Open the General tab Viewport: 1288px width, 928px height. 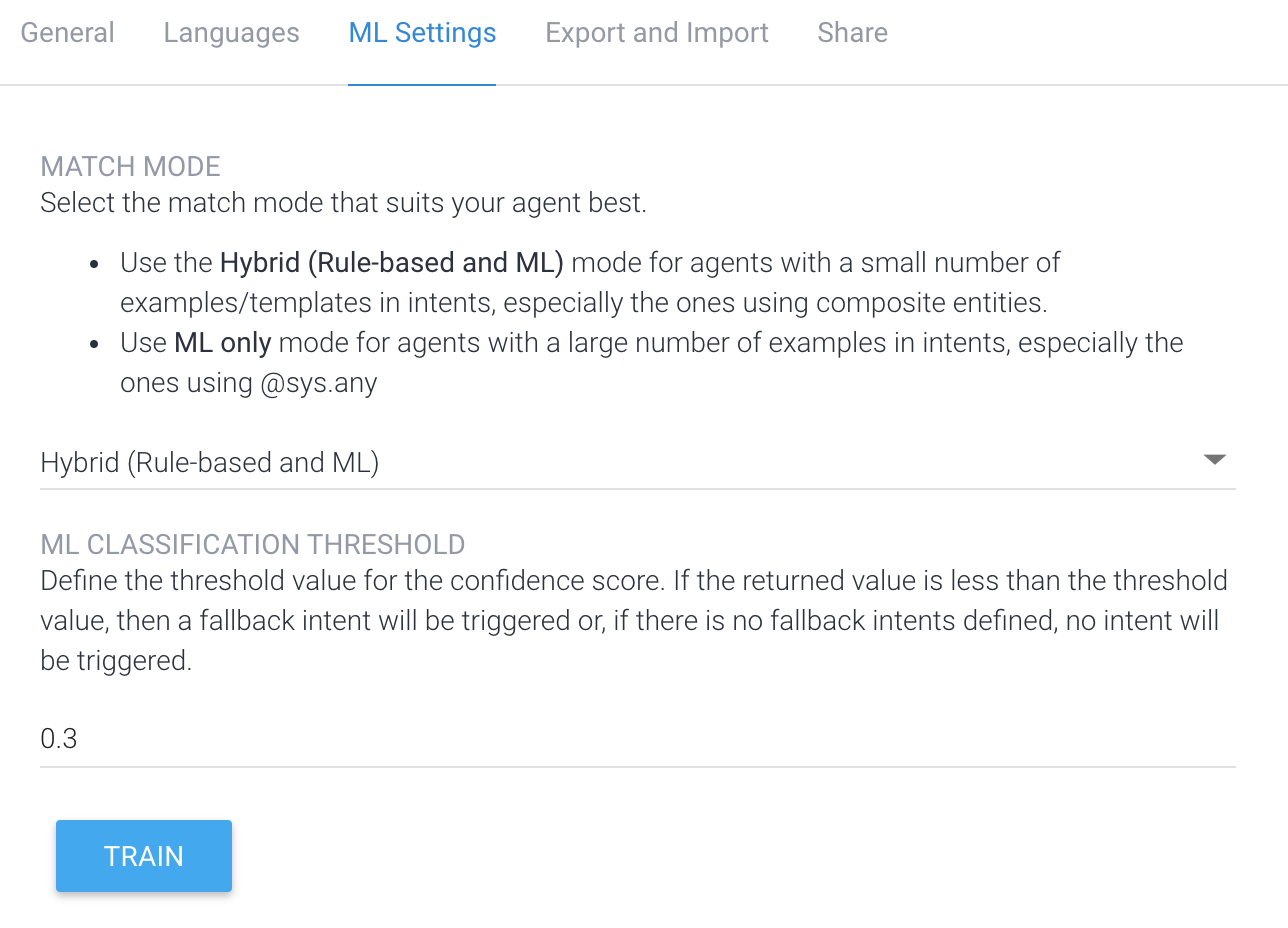67,33
